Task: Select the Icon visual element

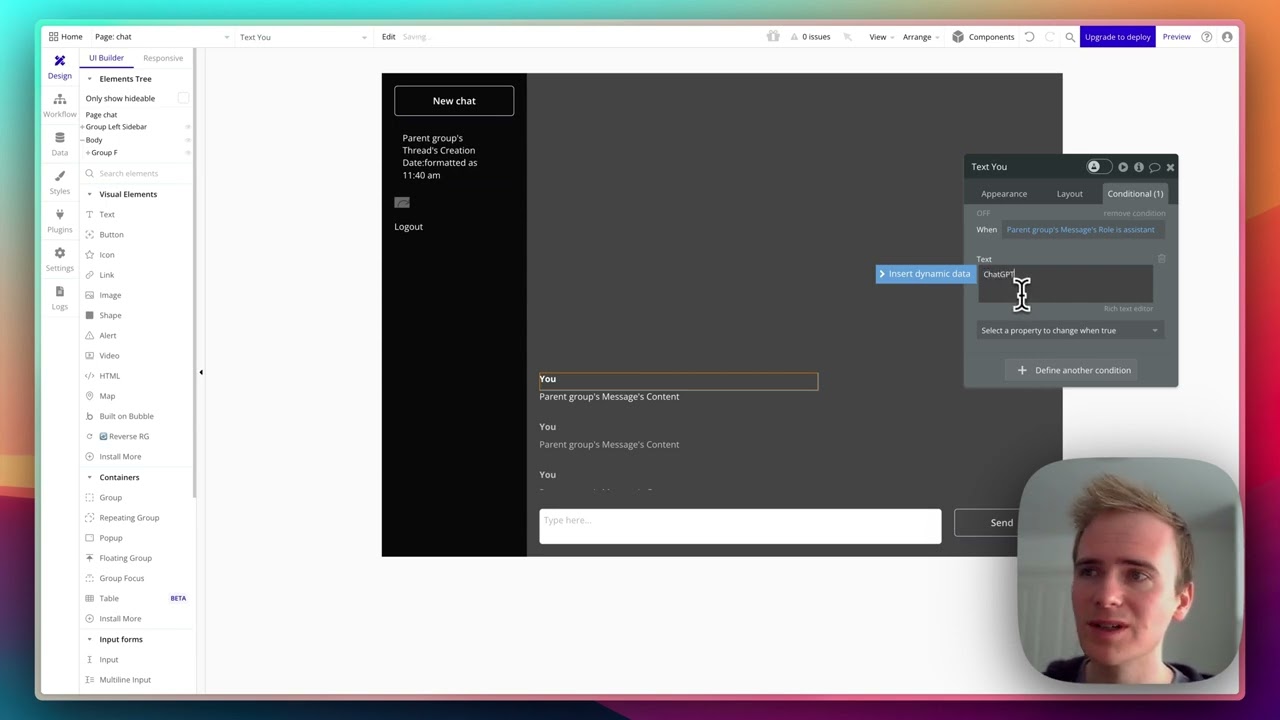Action: click(x=107, y=254)
